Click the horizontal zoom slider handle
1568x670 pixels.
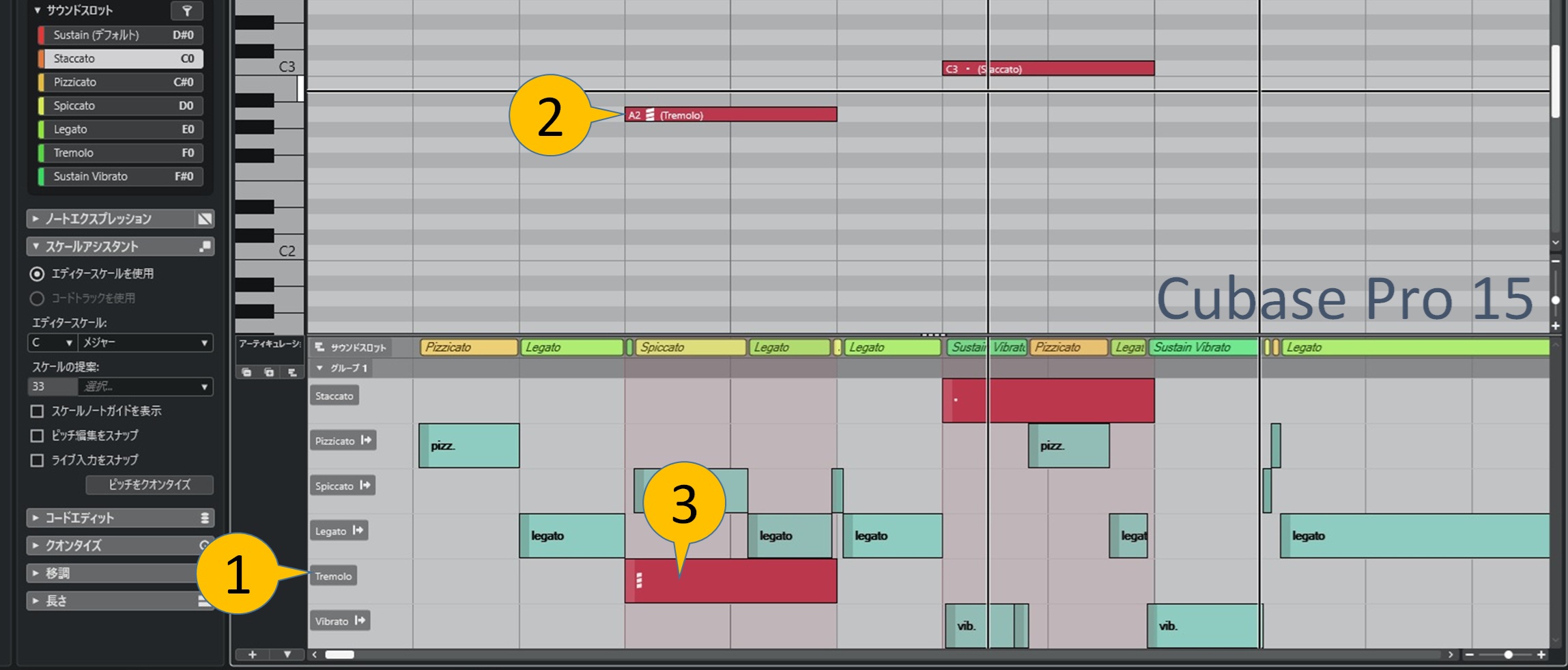(x=1508, y=654)
